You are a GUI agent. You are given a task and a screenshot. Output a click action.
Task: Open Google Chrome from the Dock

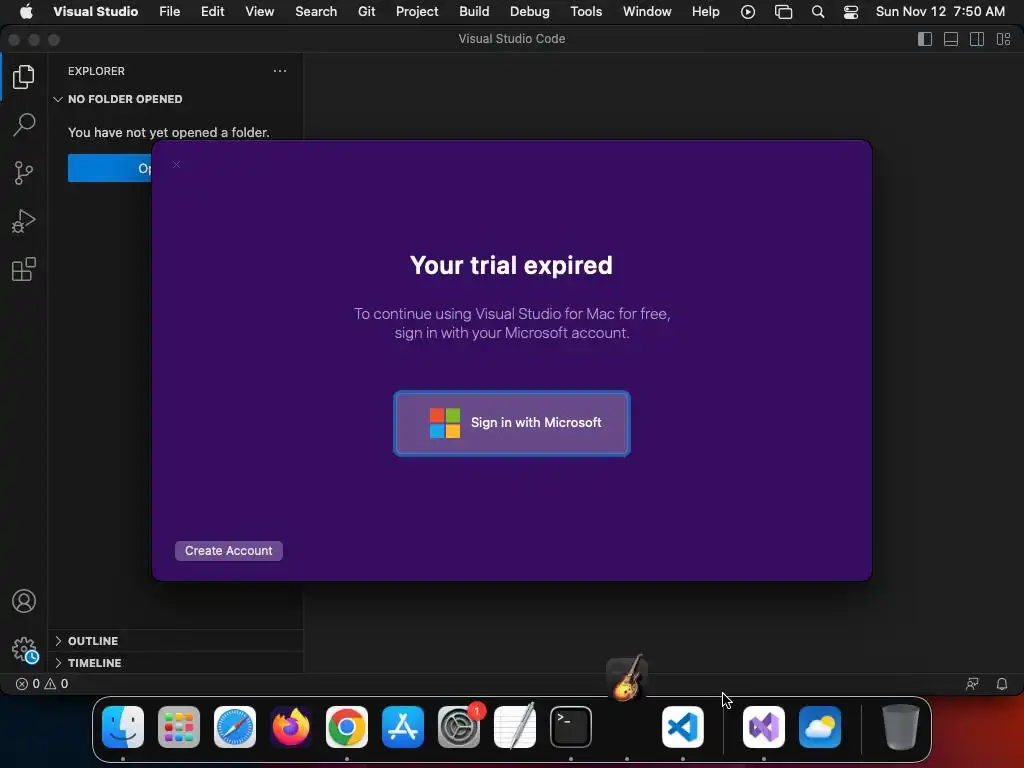347,727
